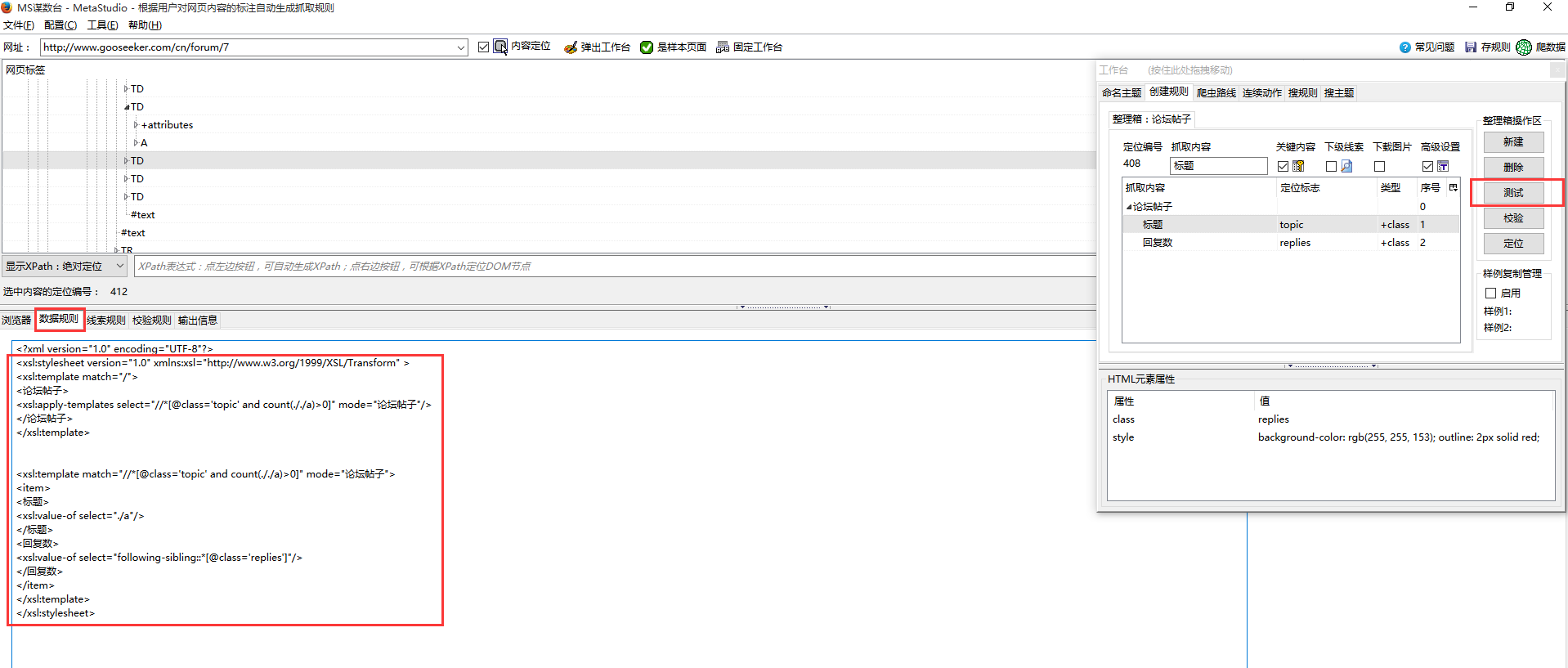This screenshot has width=1568, height=668.
Task: Select the 整理箱：论坛帖子 tab
Action: (1151, 119)
